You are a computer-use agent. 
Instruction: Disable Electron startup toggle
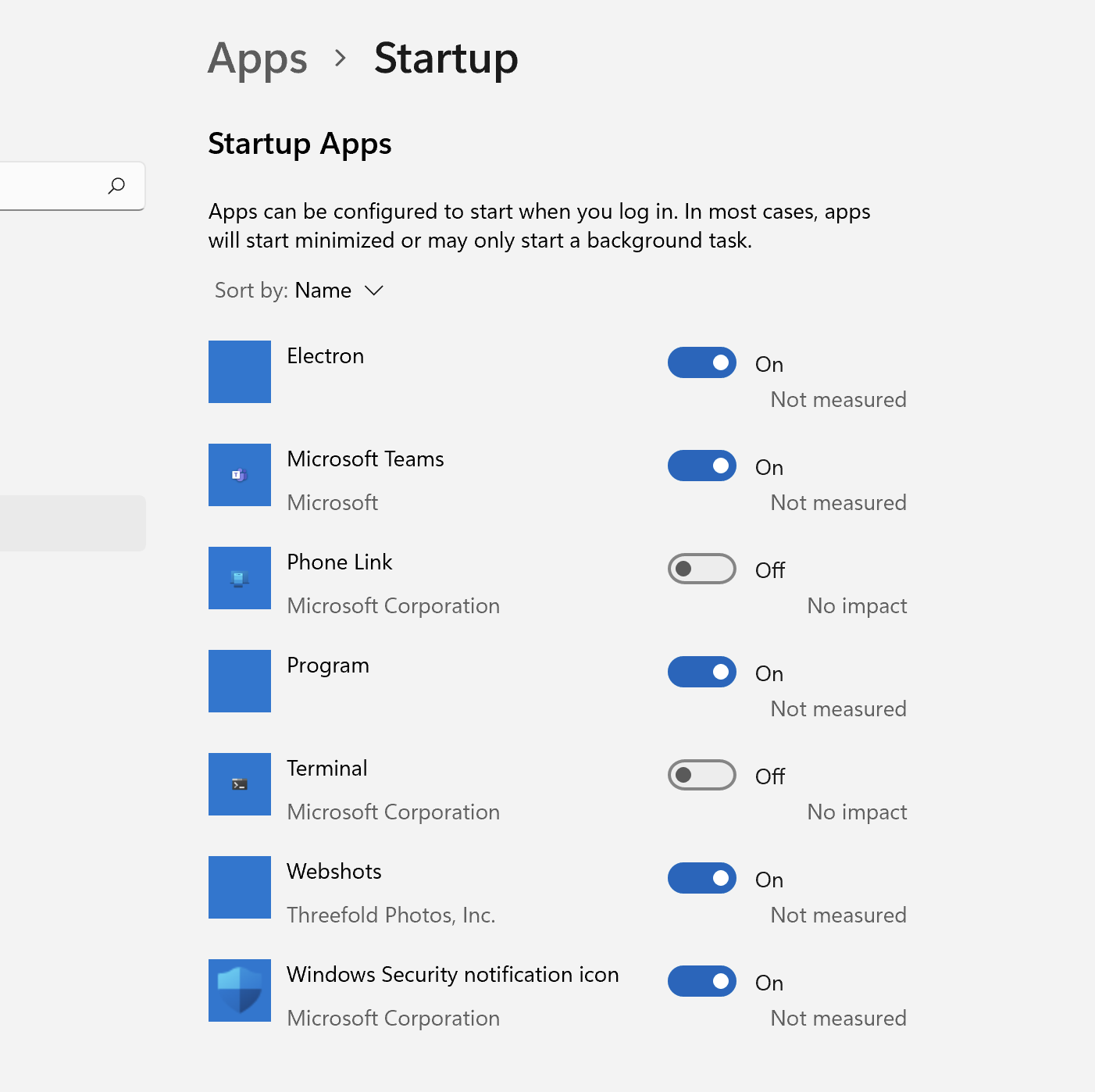(701, 362)
